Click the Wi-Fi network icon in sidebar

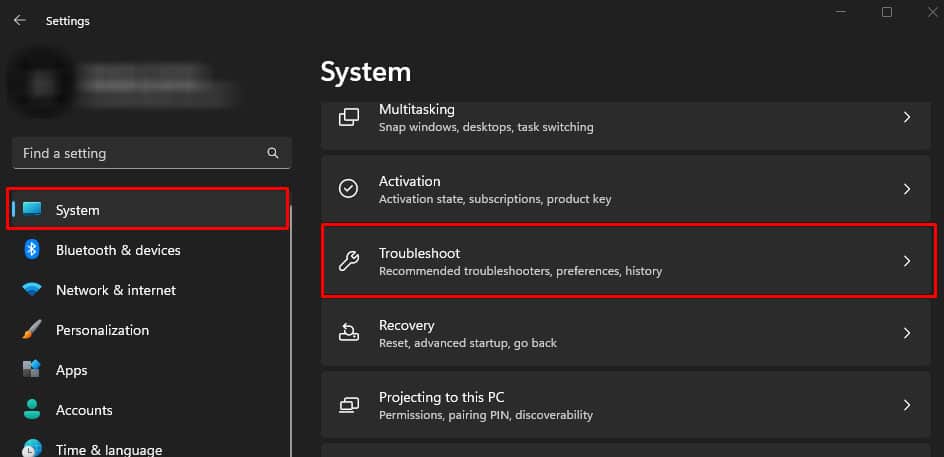[x=32, y=290]
